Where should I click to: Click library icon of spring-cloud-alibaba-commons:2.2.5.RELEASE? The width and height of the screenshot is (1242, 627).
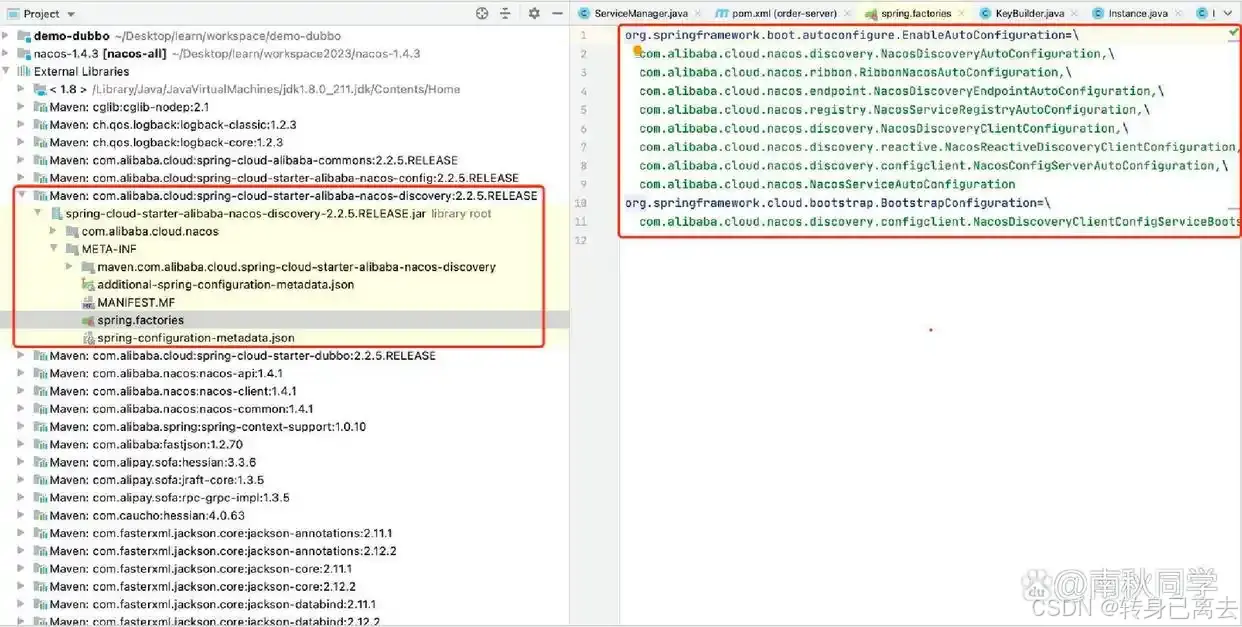pos(41,160)
